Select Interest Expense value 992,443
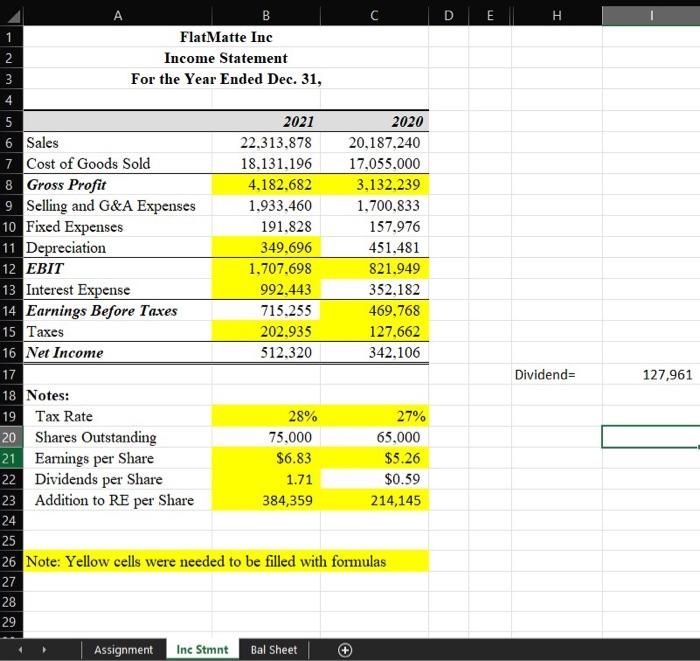The image size is (700, 661). (x=266, y=290)
